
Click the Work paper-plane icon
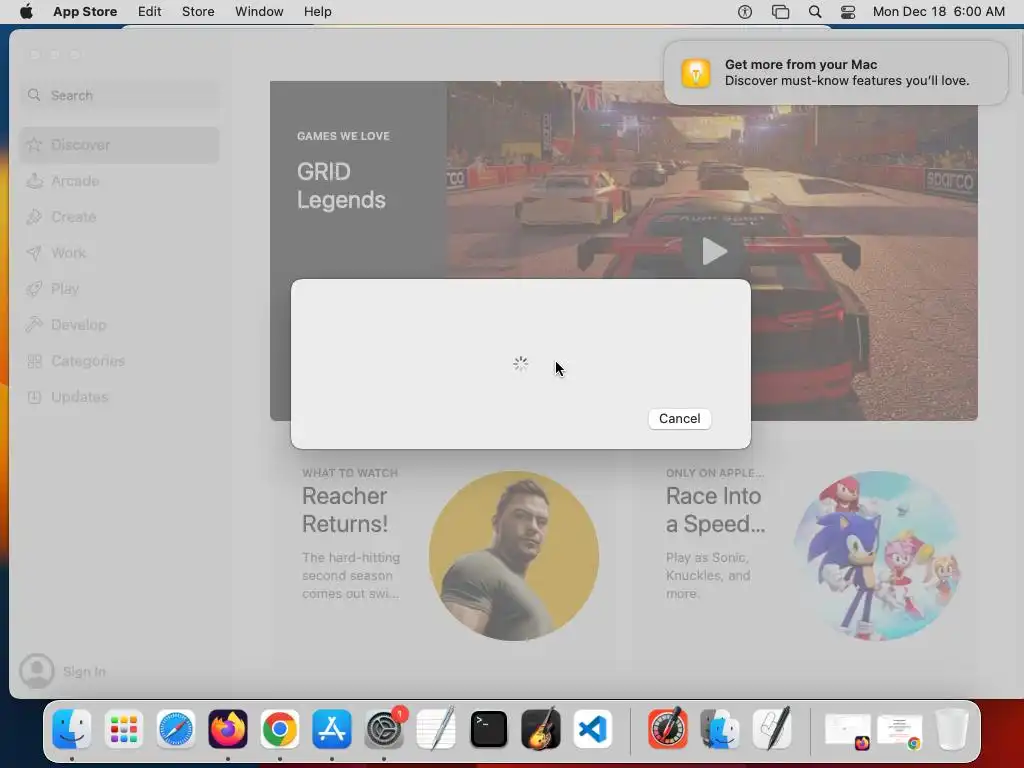pyautogui.click(x=35, y=253)
